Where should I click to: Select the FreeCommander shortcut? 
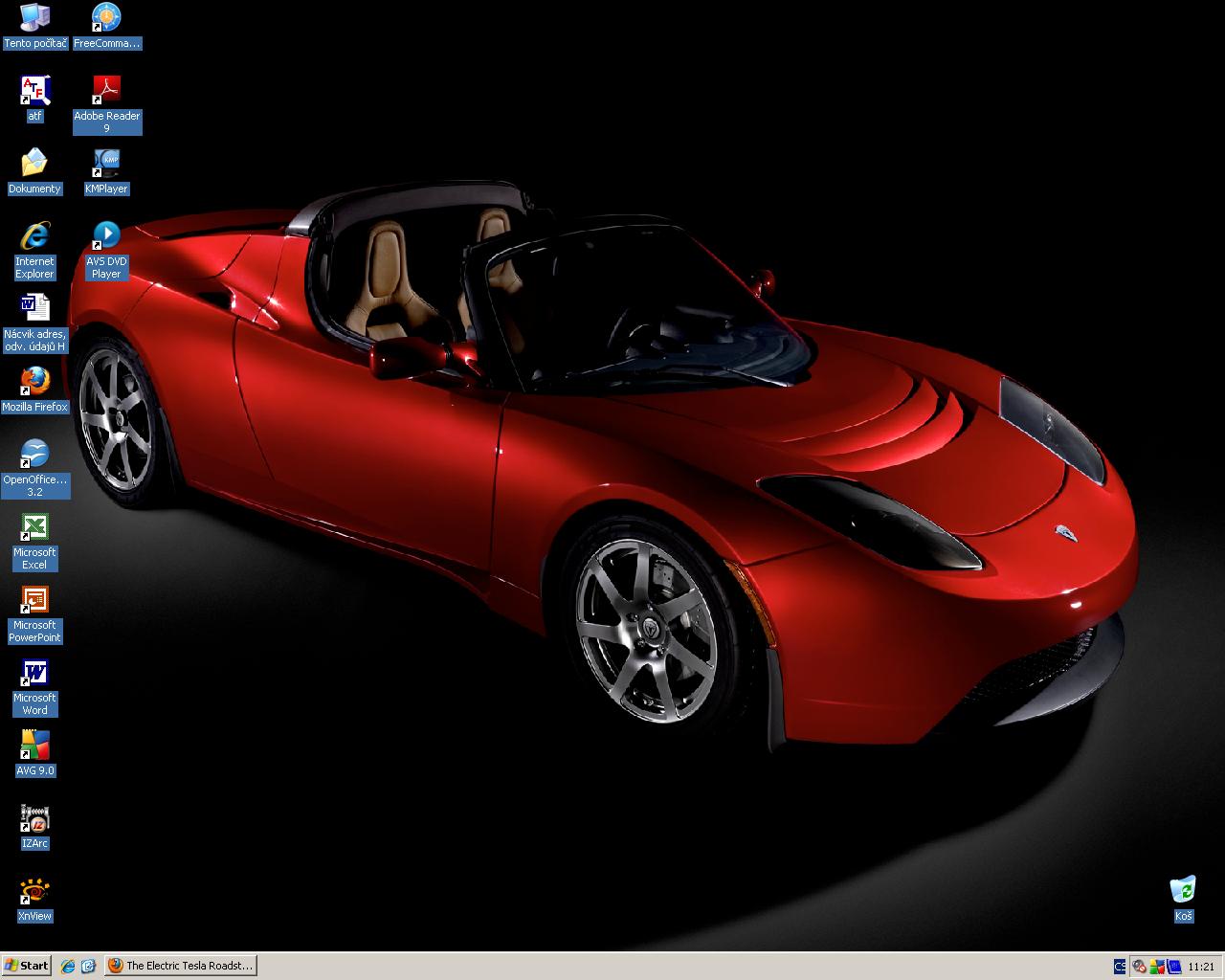point(106,17)
